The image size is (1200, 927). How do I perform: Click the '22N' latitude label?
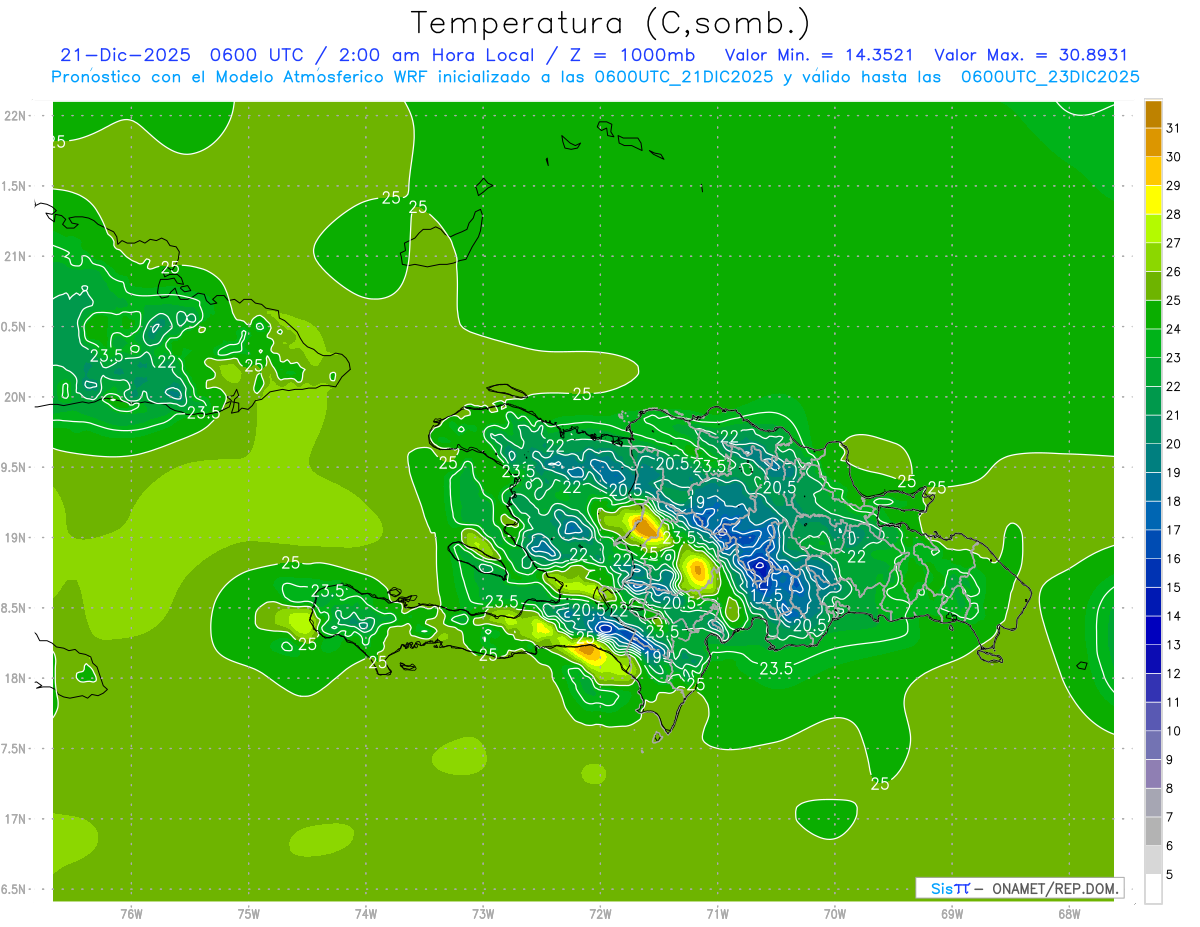15,116
